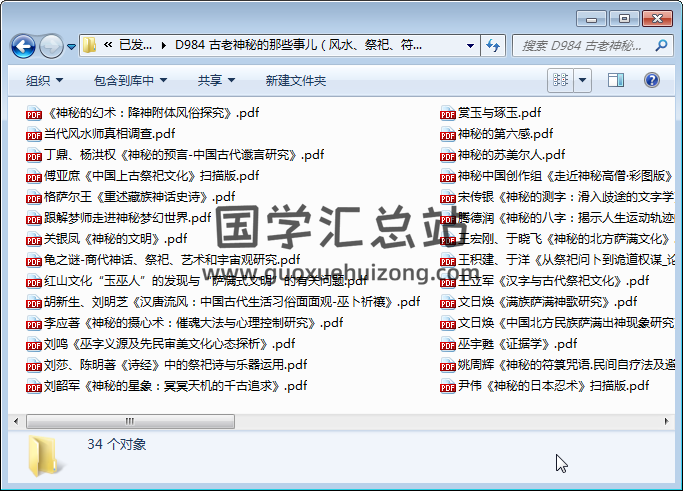Screen dimensions: 683x491
Task: Open the 包含到库中 menu
Action: (130, 81)
